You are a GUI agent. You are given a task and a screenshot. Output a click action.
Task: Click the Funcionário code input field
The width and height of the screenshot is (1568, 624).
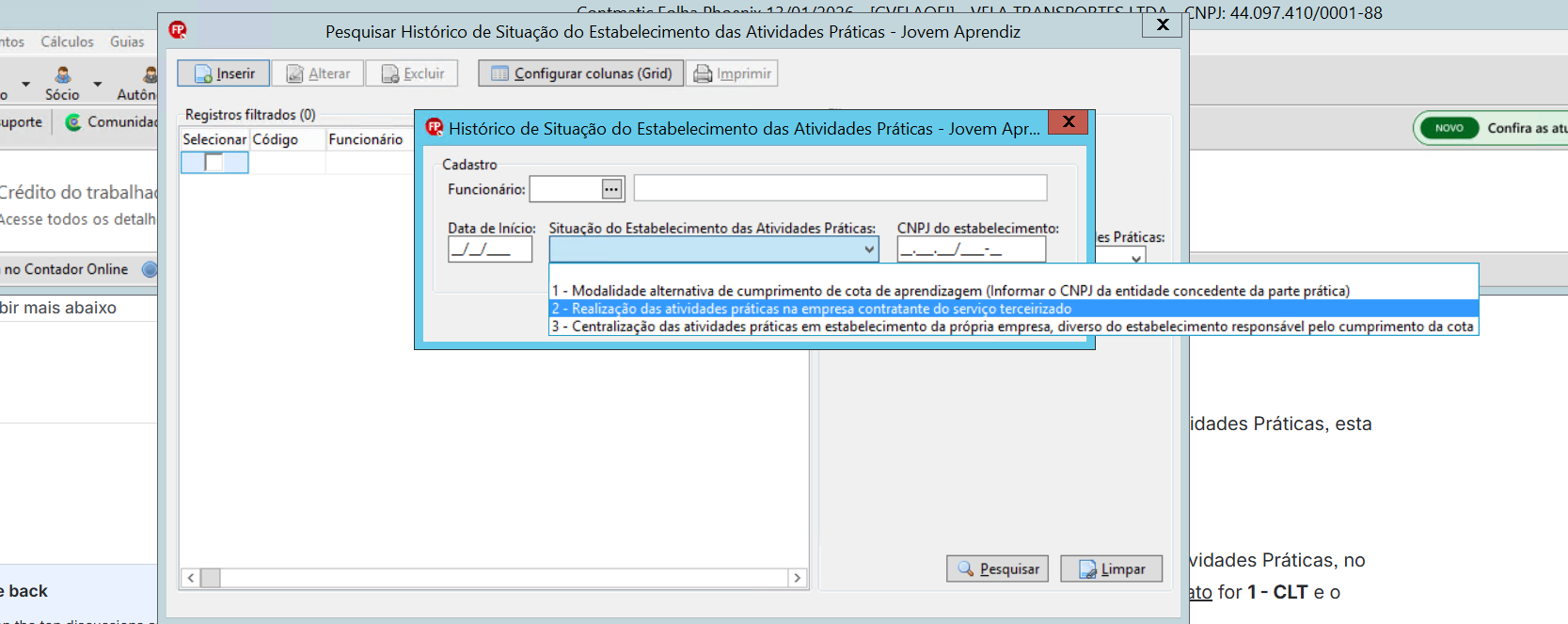(x=566, y=189)
